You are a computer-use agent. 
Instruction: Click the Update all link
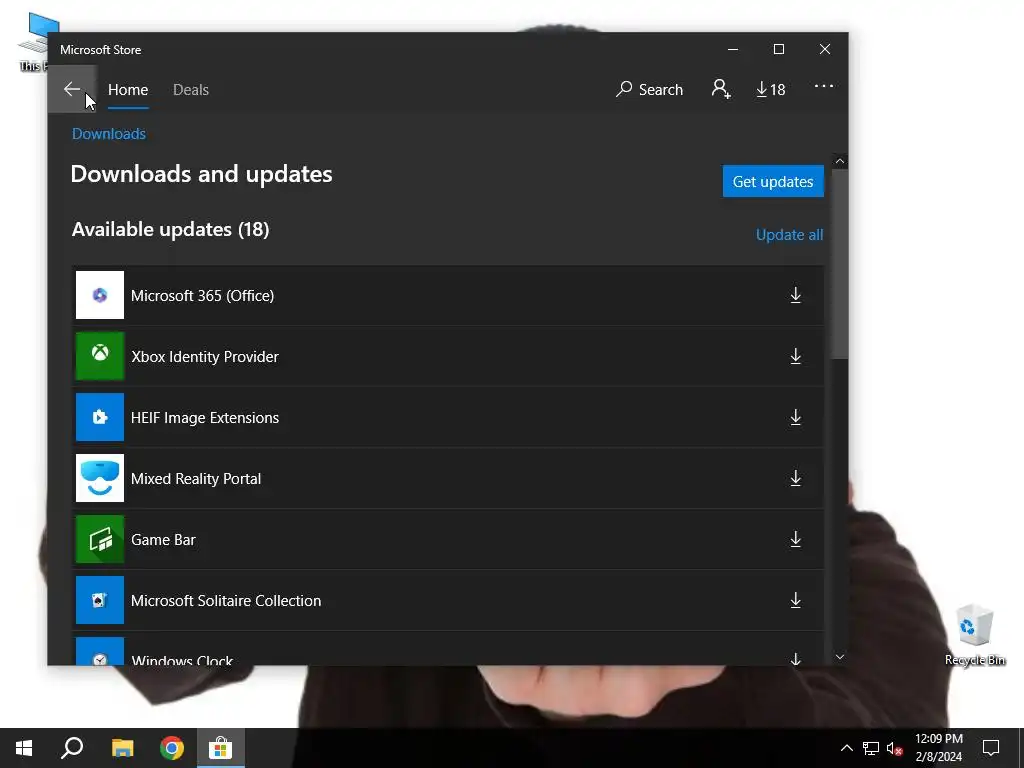point(789,234)
